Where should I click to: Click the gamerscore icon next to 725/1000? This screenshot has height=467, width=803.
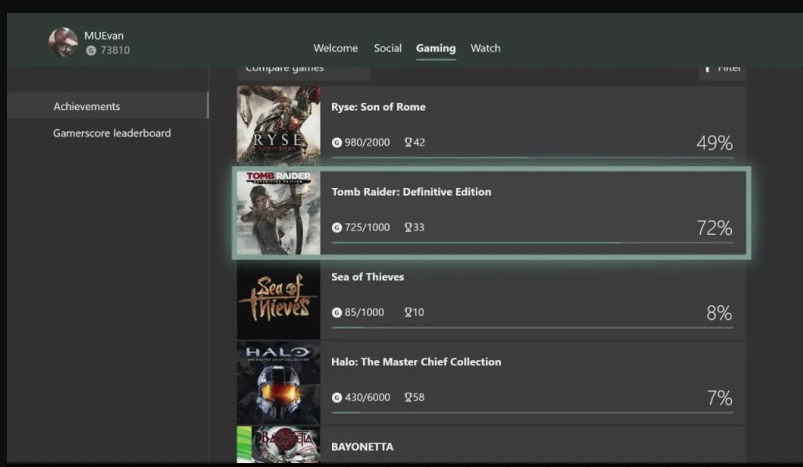336,227
